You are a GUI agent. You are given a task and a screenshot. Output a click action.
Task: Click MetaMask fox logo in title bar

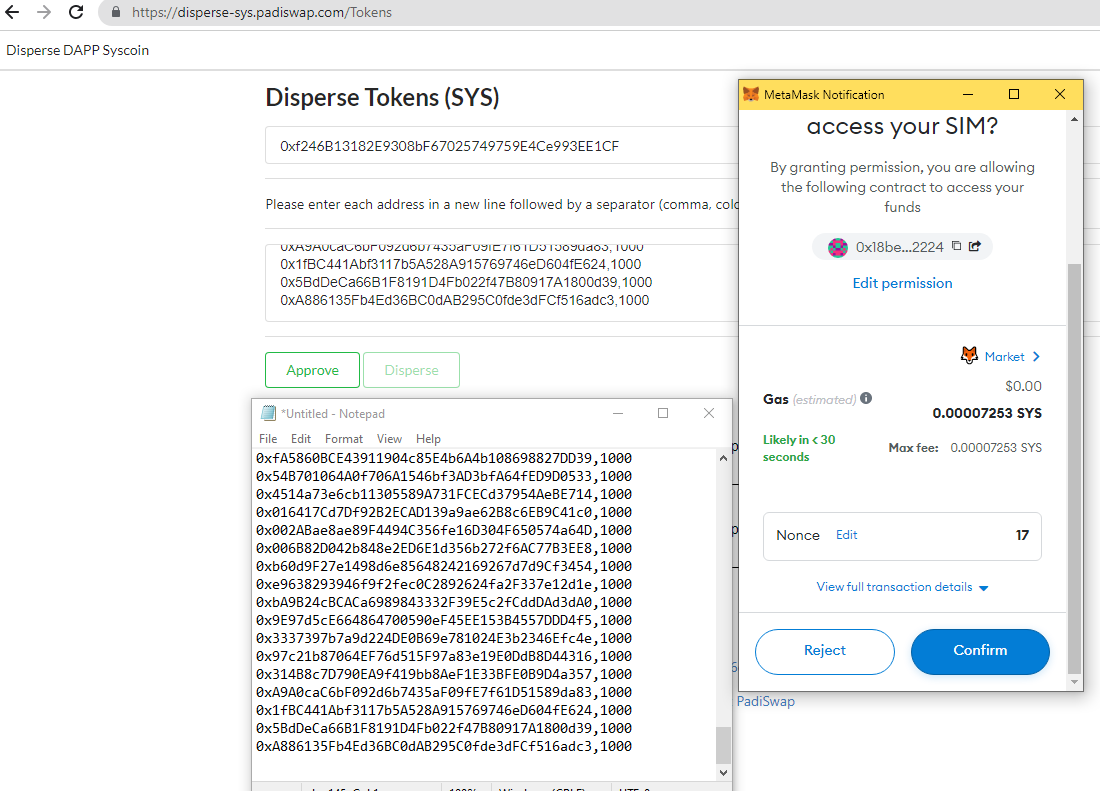click(751, 94)
